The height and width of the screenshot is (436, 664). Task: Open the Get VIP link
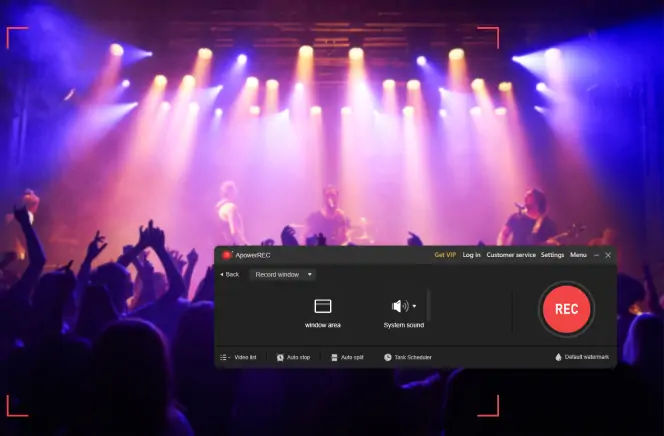click(x=445, y=255)
